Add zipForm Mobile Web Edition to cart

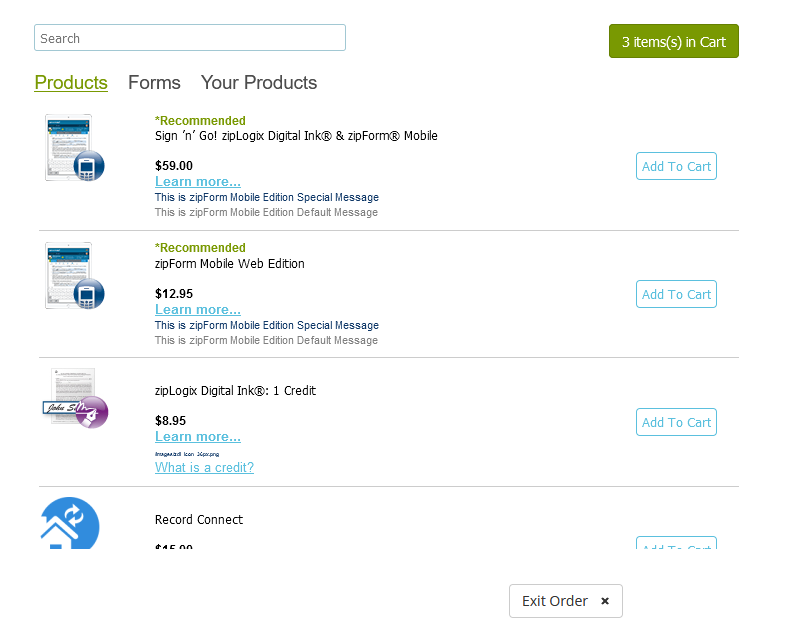pyautogui.click(x=676, y=294)
